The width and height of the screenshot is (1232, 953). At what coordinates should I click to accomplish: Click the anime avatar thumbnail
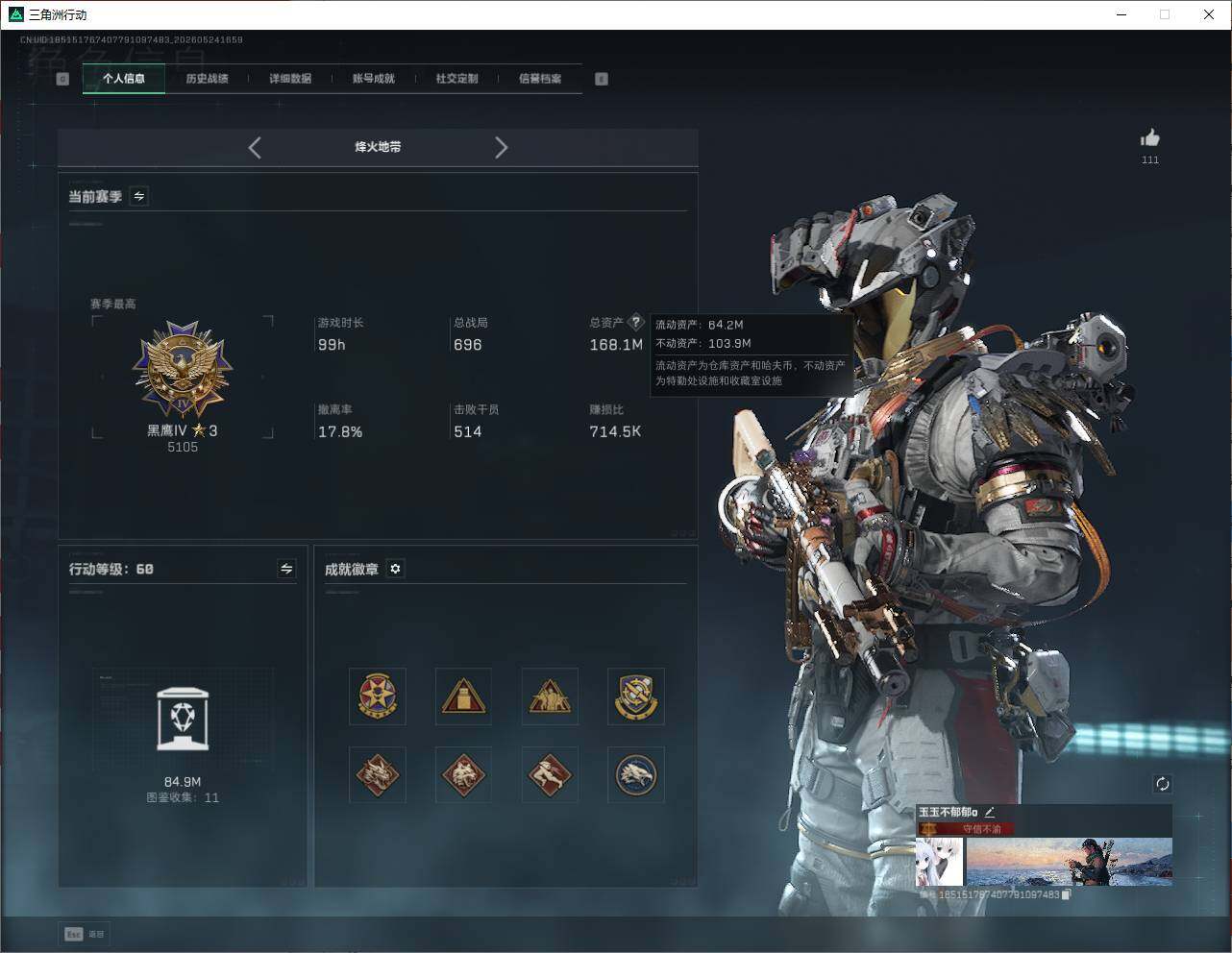tap(940, 862)
